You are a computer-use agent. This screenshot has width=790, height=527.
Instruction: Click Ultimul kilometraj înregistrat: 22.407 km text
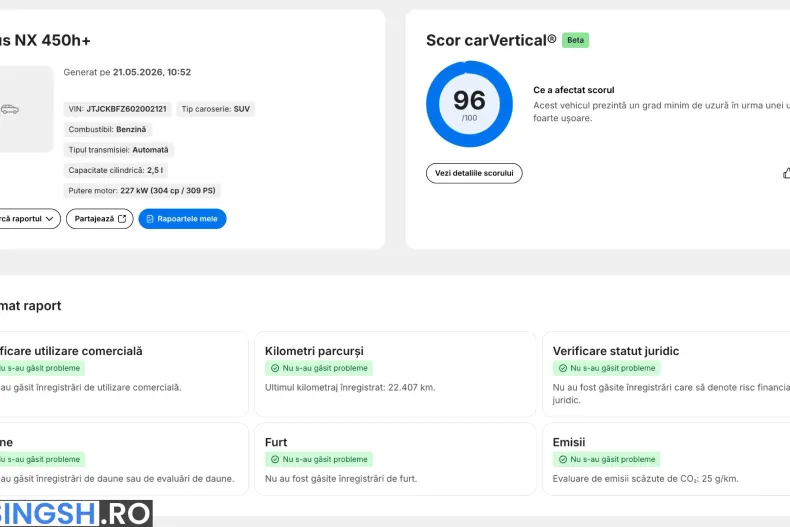(x=350, y=387)
